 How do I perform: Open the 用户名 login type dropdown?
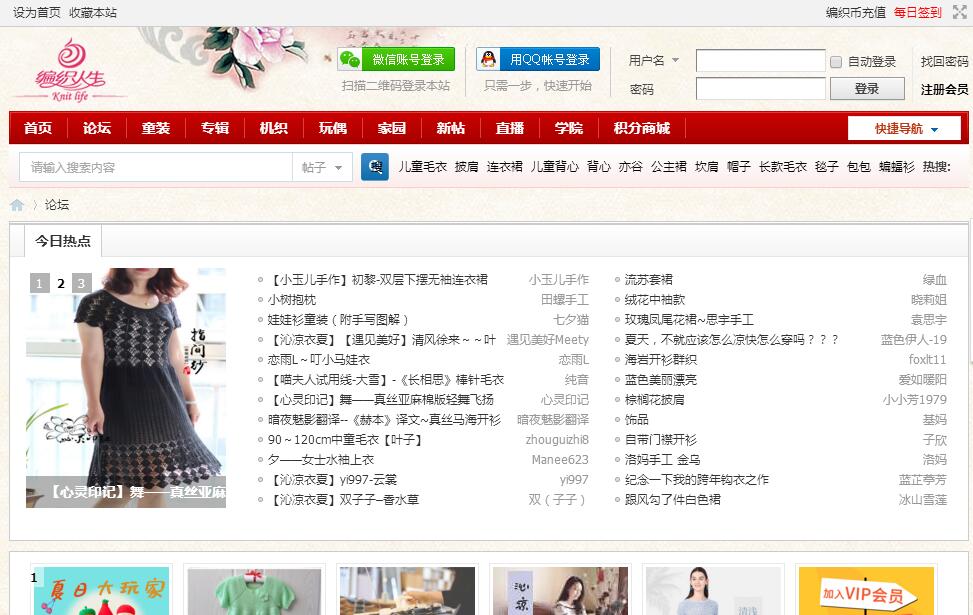click(x=654, y=61)
